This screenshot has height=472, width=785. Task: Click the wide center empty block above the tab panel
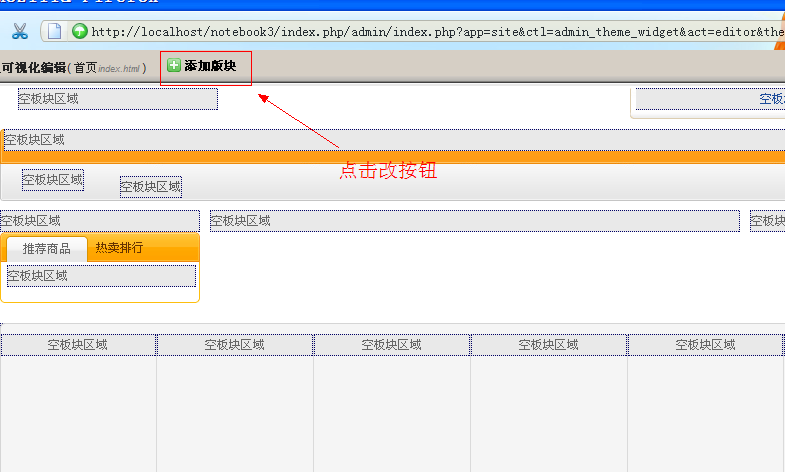click(474, 221)
